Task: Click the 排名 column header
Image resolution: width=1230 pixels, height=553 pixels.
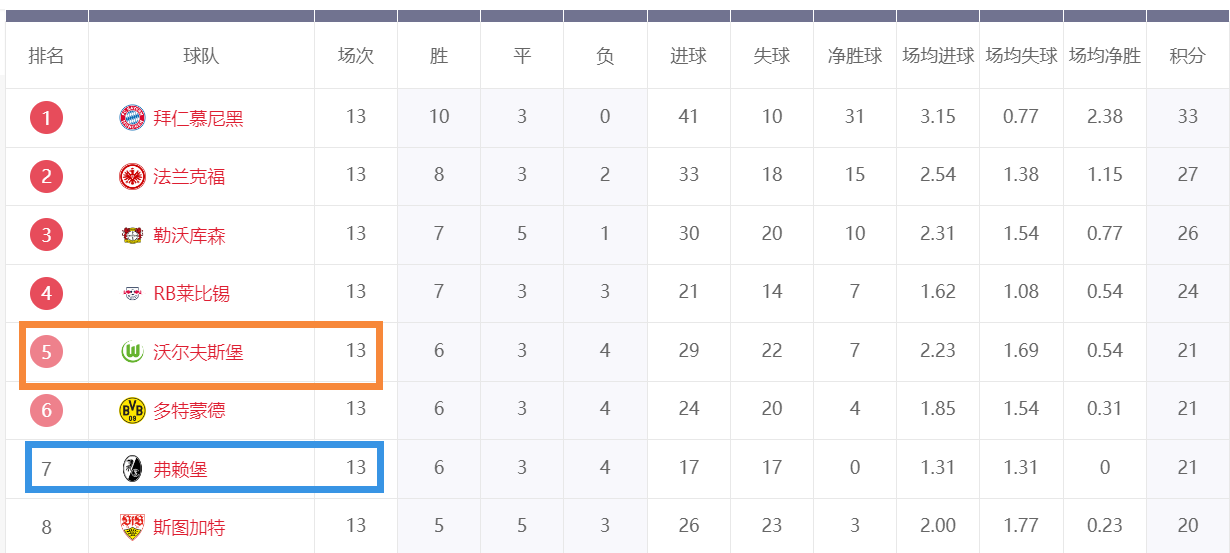Action: [x=46, y=56]
